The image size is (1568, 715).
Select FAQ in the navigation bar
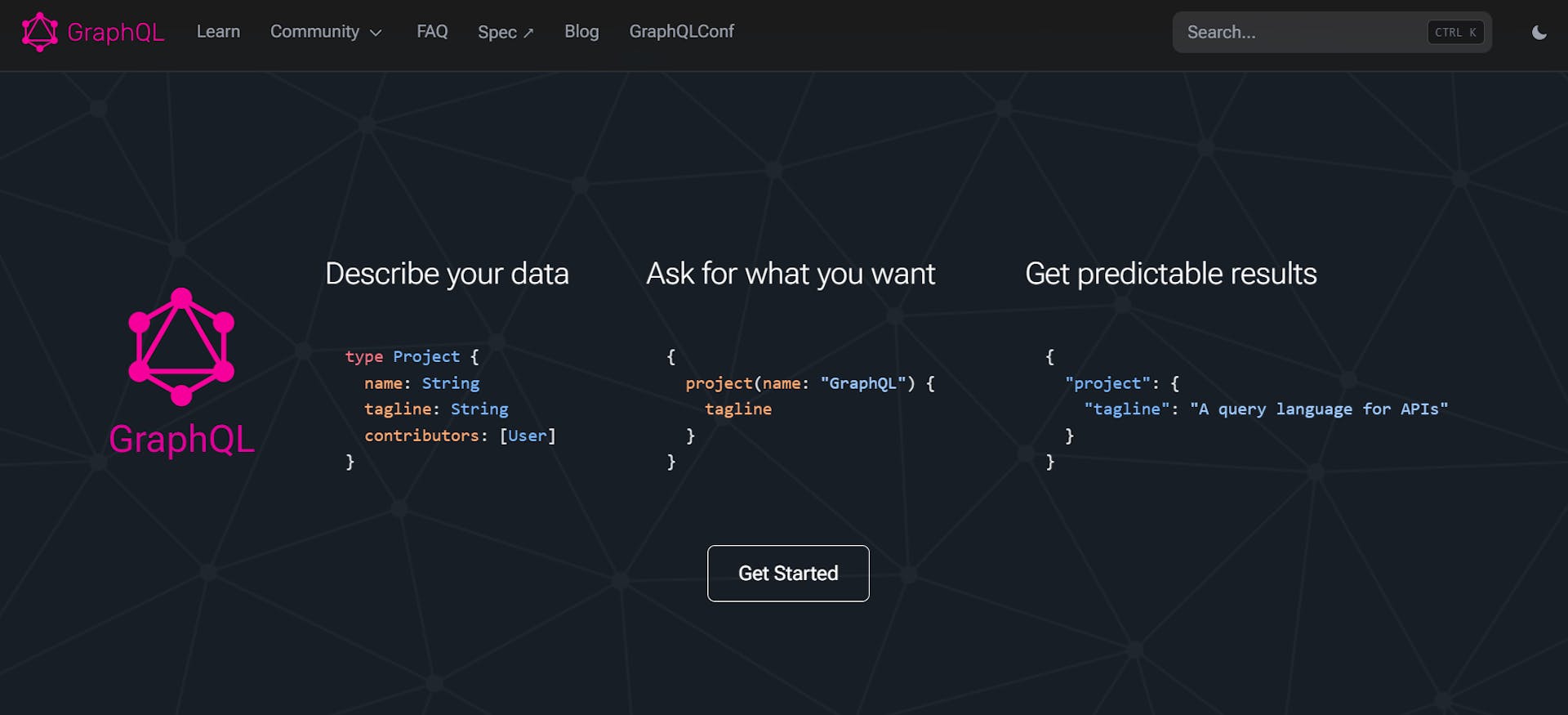point(432,32)
